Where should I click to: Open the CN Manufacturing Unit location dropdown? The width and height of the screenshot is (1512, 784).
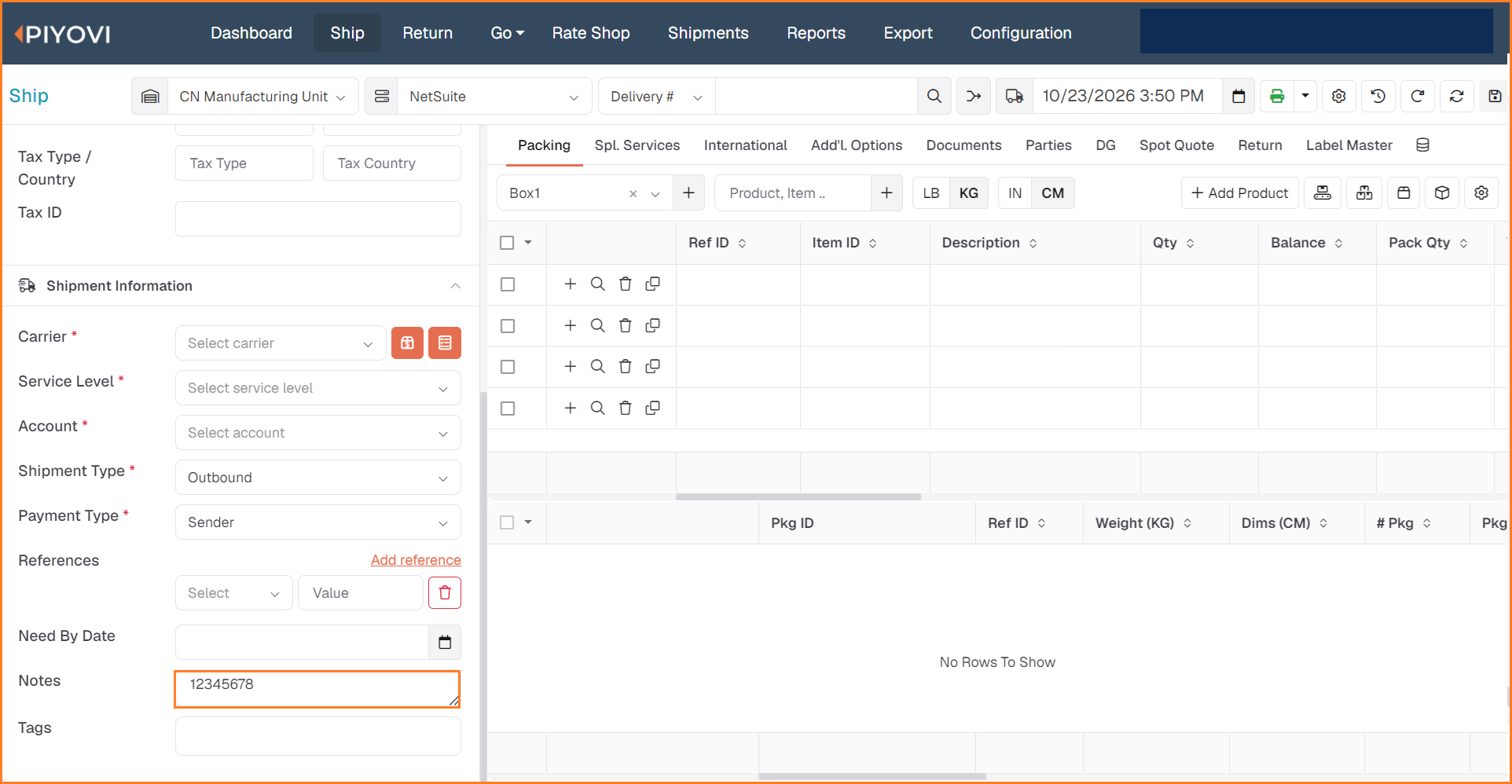point(262,97)
